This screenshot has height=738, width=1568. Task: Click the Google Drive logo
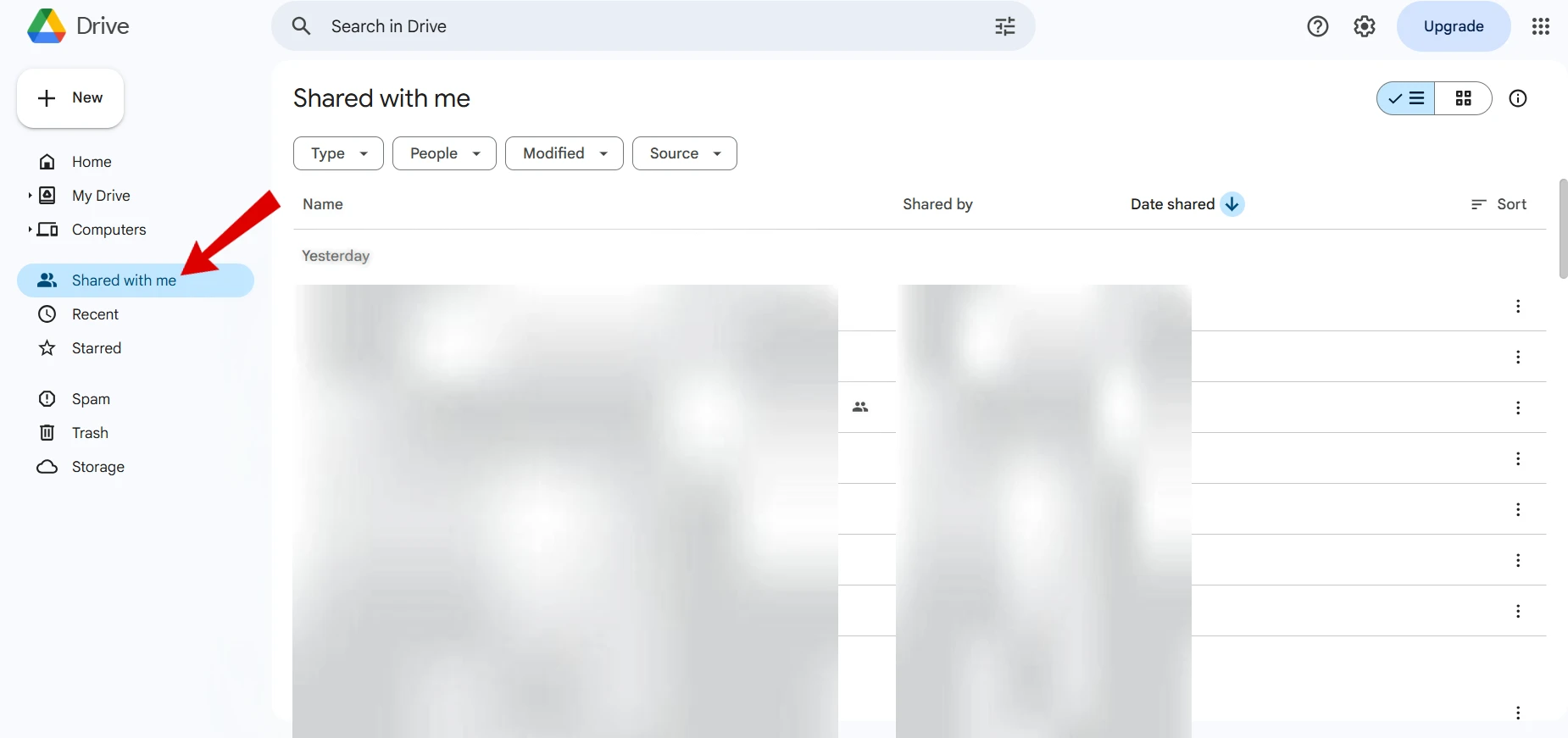(x=47, y=26)
